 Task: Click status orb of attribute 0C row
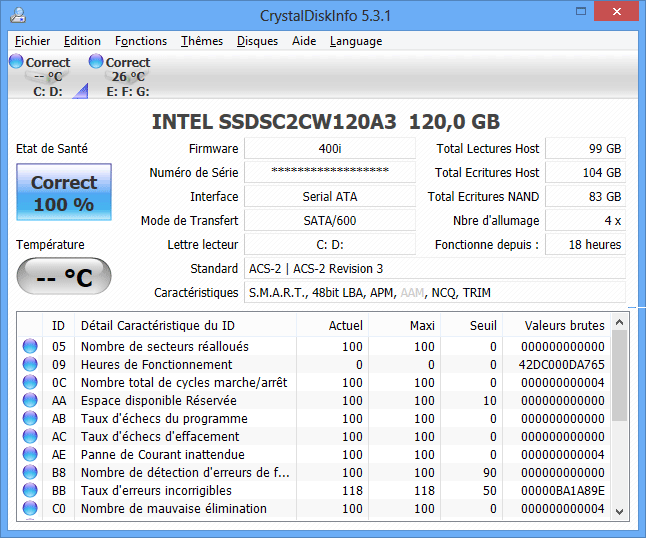(30, 382)
